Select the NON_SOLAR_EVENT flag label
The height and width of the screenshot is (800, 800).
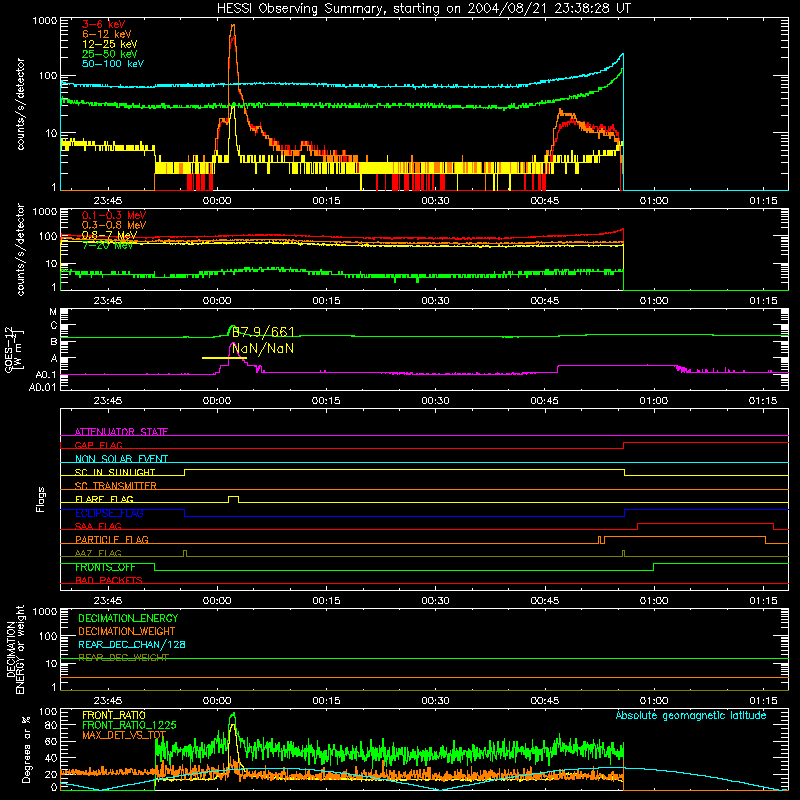click(121, 459)
